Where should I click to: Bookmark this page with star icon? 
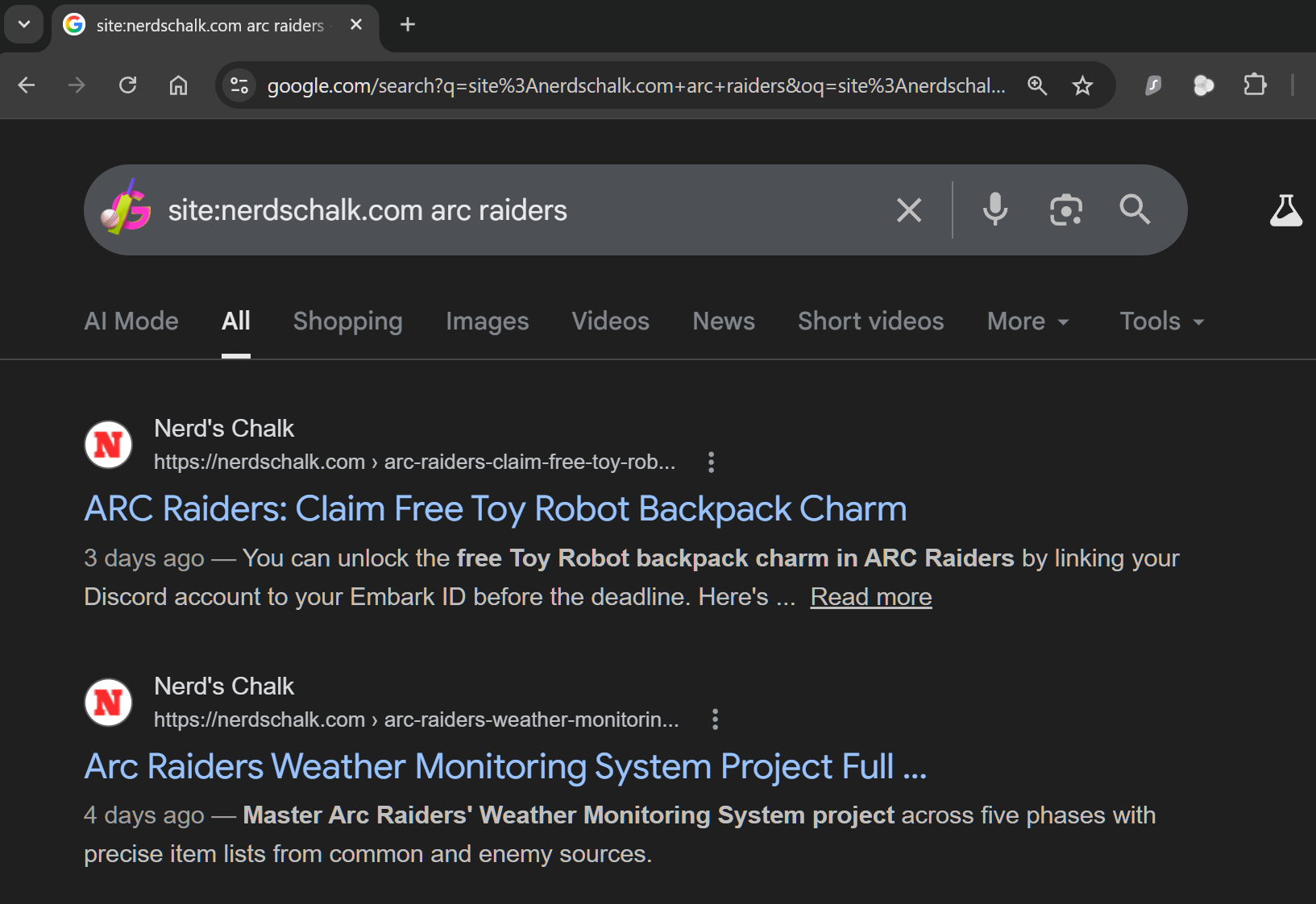pos(1082,85)
